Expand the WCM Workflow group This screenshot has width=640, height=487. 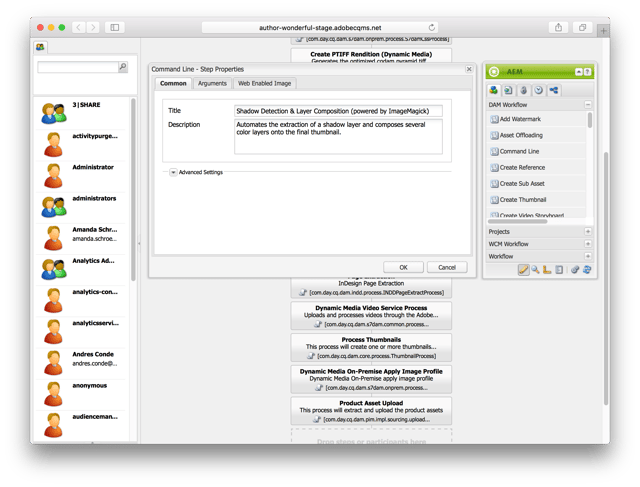point(588,244)
